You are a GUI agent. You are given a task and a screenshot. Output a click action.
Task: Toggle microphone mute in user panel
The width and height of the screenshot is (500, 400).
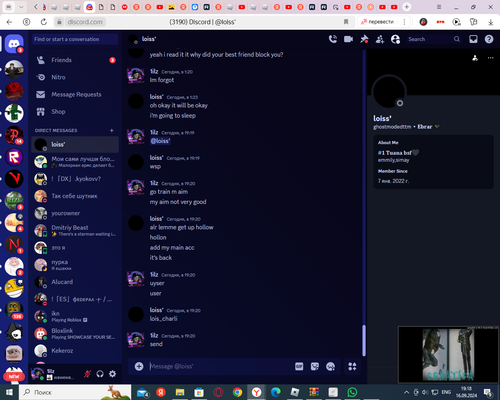pos(87,374)
